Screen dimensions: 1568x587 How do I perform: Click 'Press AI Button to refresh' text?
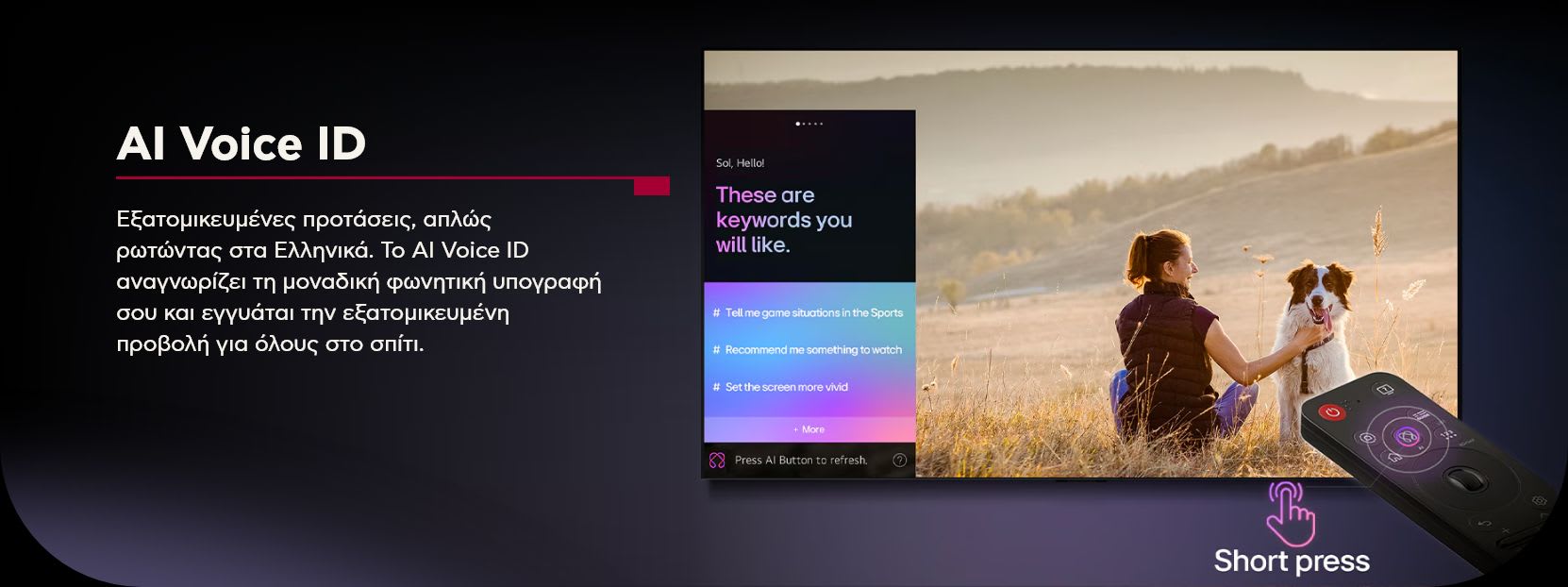(x=800, y=461)
